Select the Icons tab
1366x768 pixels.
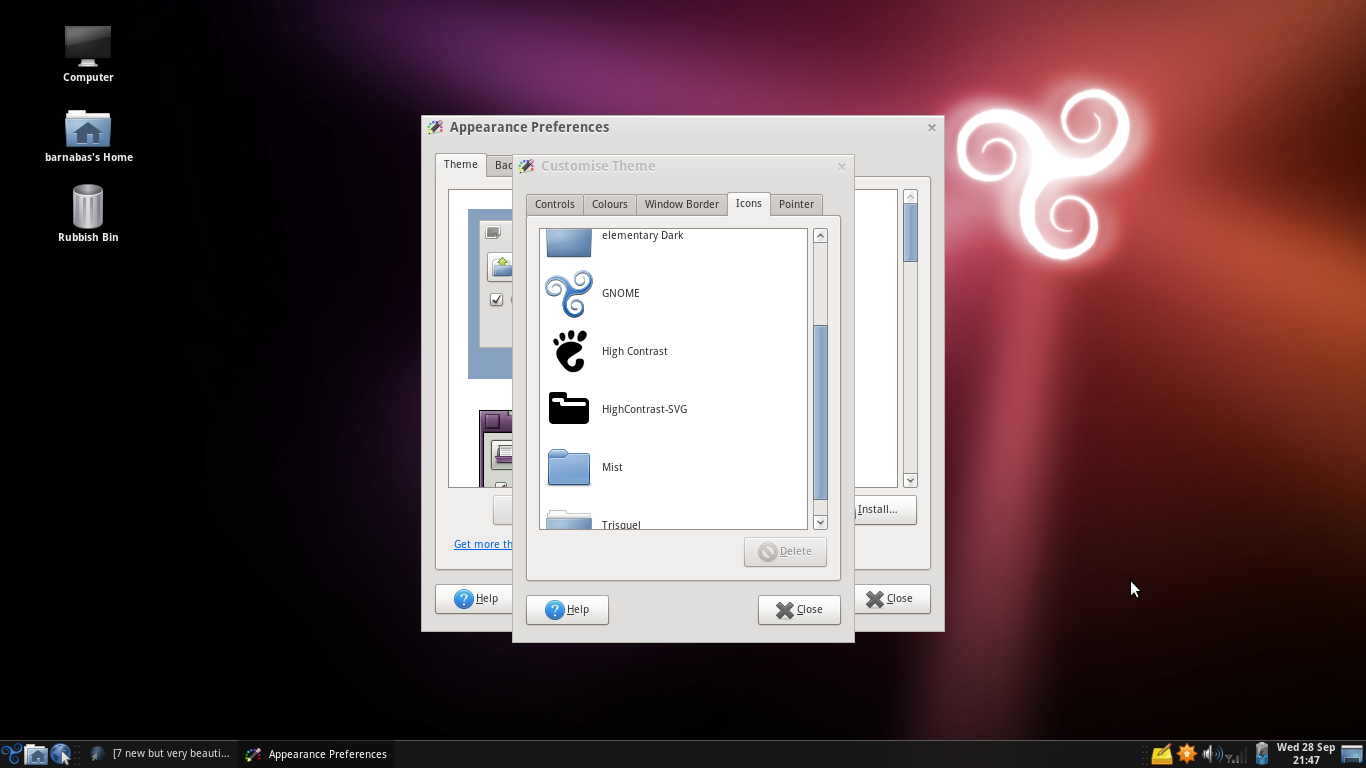click(749, 203)
